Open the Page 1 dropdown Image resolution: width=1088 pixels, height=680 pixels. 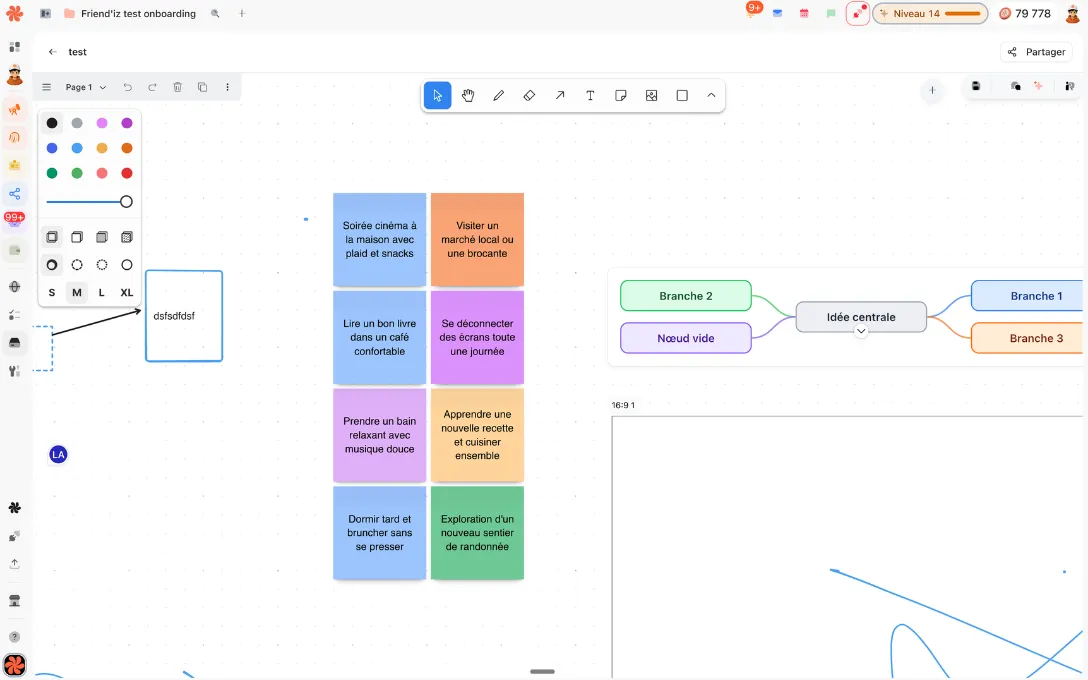pos(86,87)
